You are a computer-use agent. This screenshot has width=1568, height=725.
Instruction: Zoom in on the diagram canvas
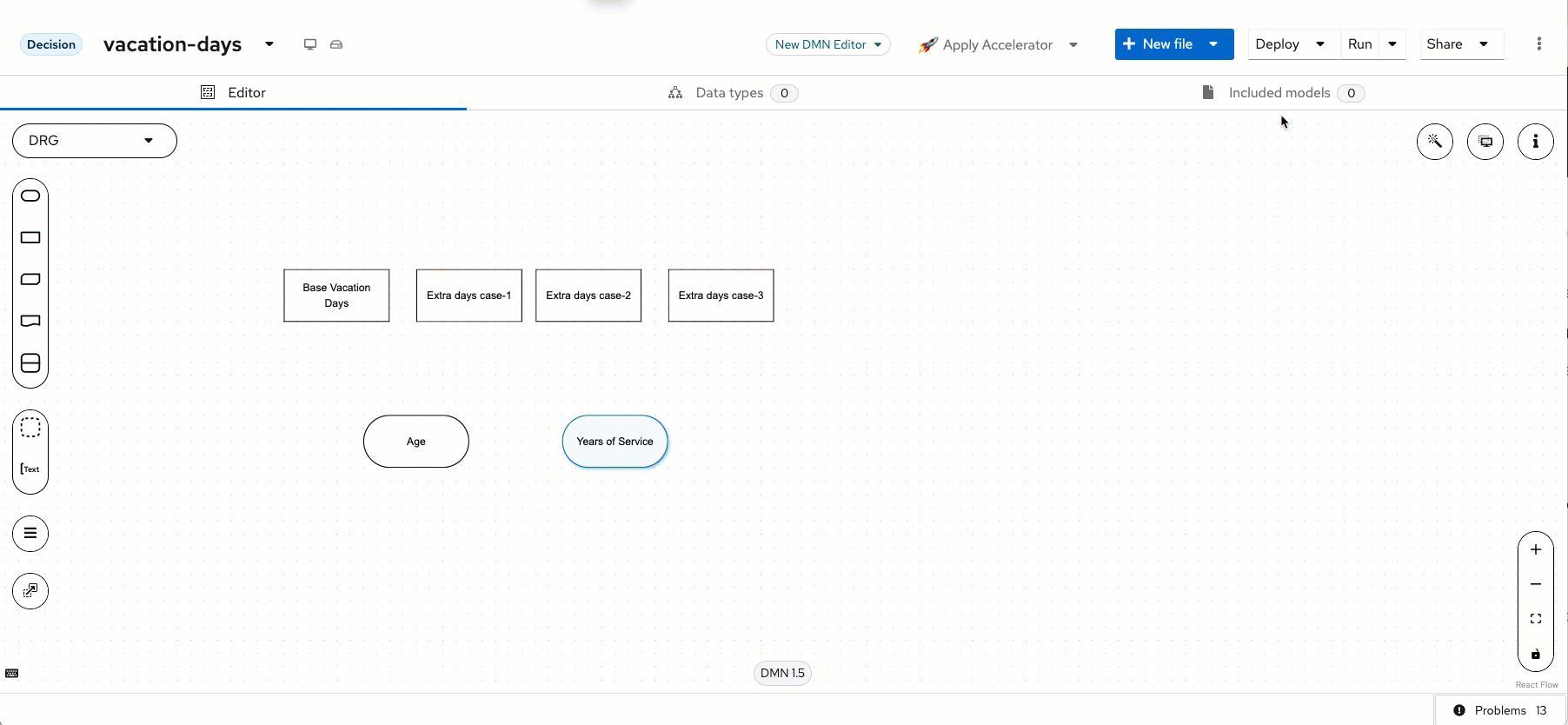point(1535,549)
